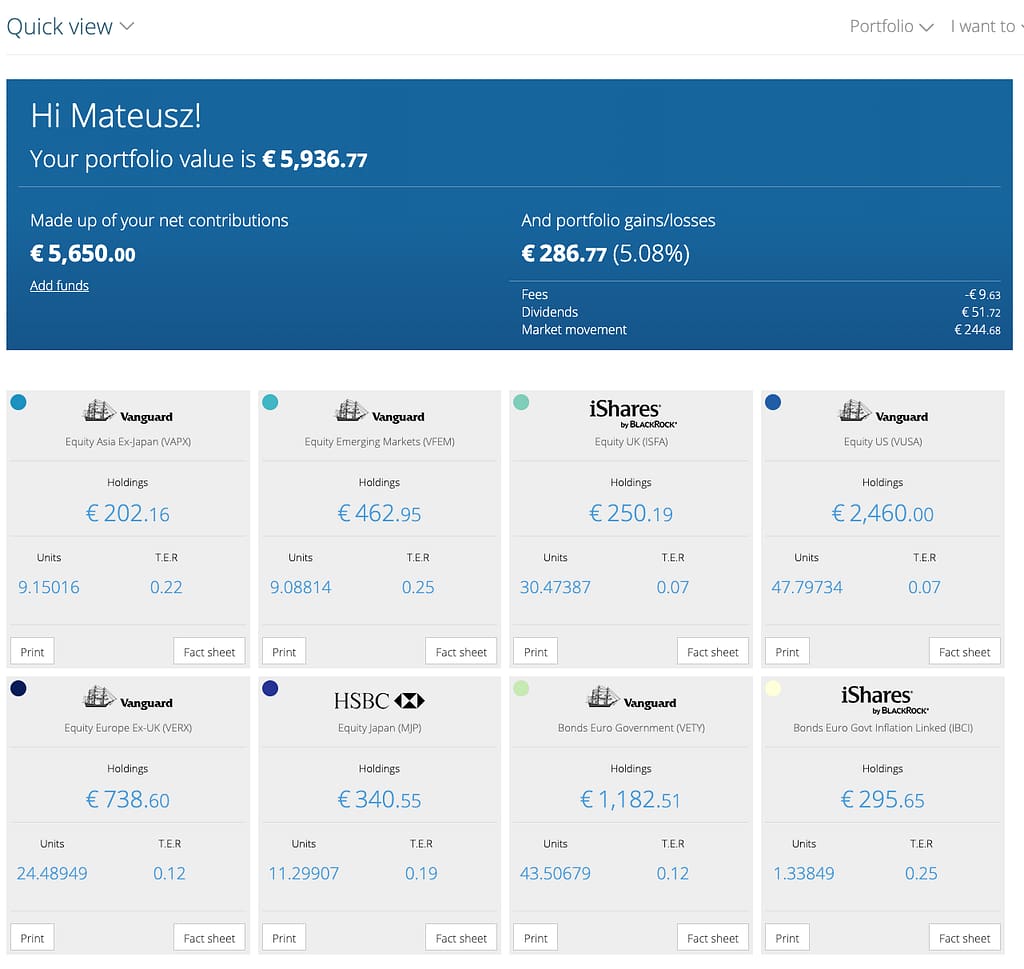The height and width of the screenshot is (969, 1024).
Task: Open the Quick view dropdown
Action: (x=70, y=27)
